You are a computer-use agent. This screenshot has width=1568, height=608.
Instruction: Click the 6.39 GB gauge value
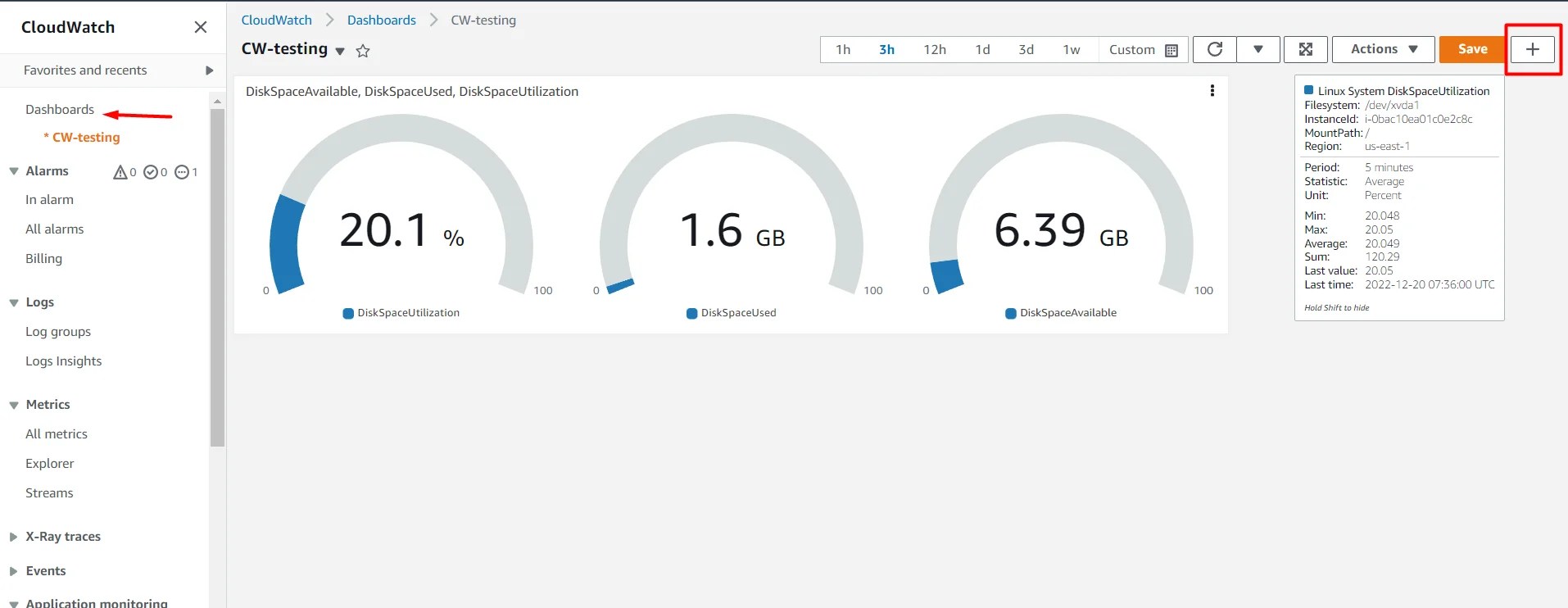1061,230
